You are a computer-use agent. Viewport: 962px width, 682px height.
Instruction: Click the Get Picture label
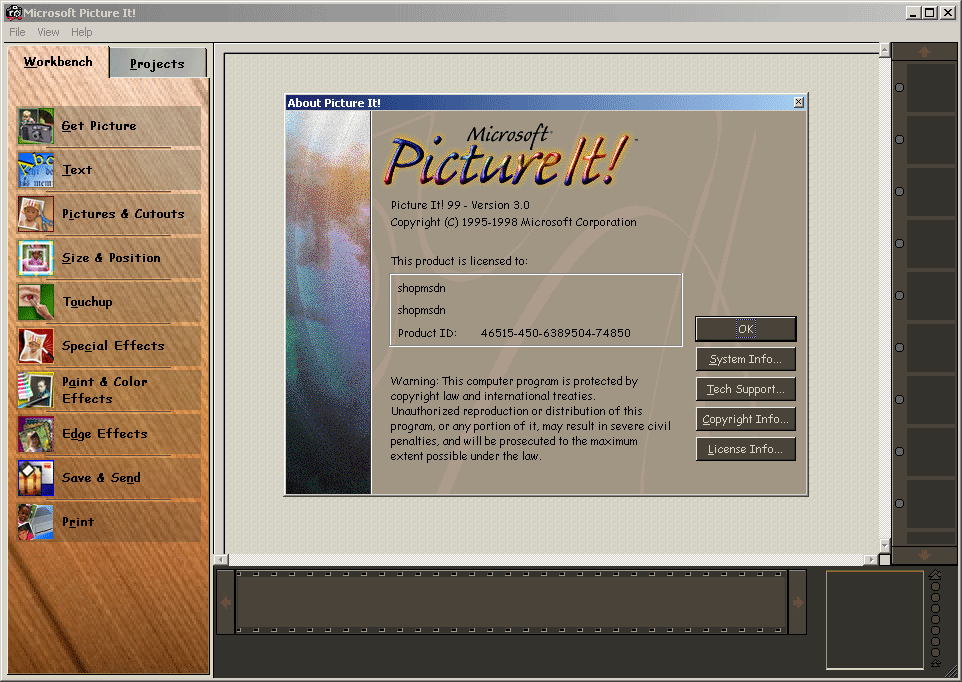click(99, 126)
